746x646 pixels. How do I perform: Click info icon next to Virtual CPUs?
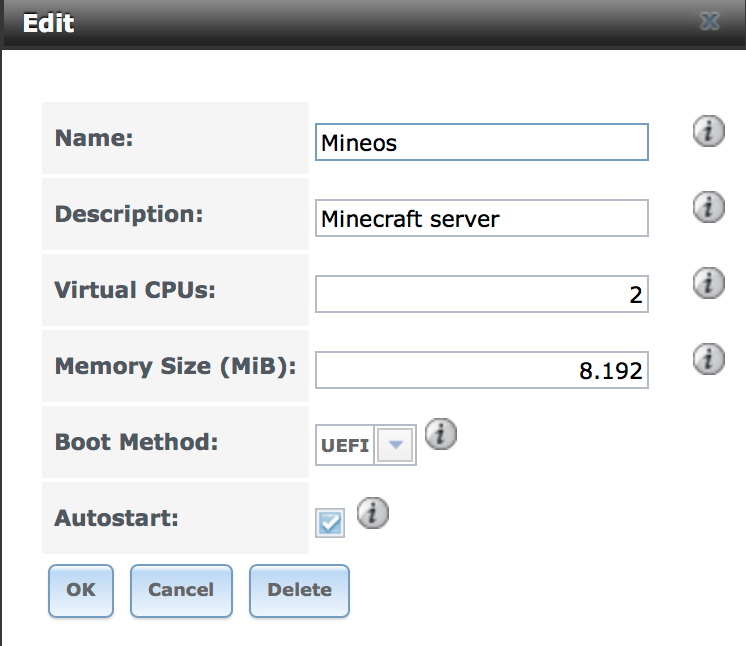coord(708,283)
